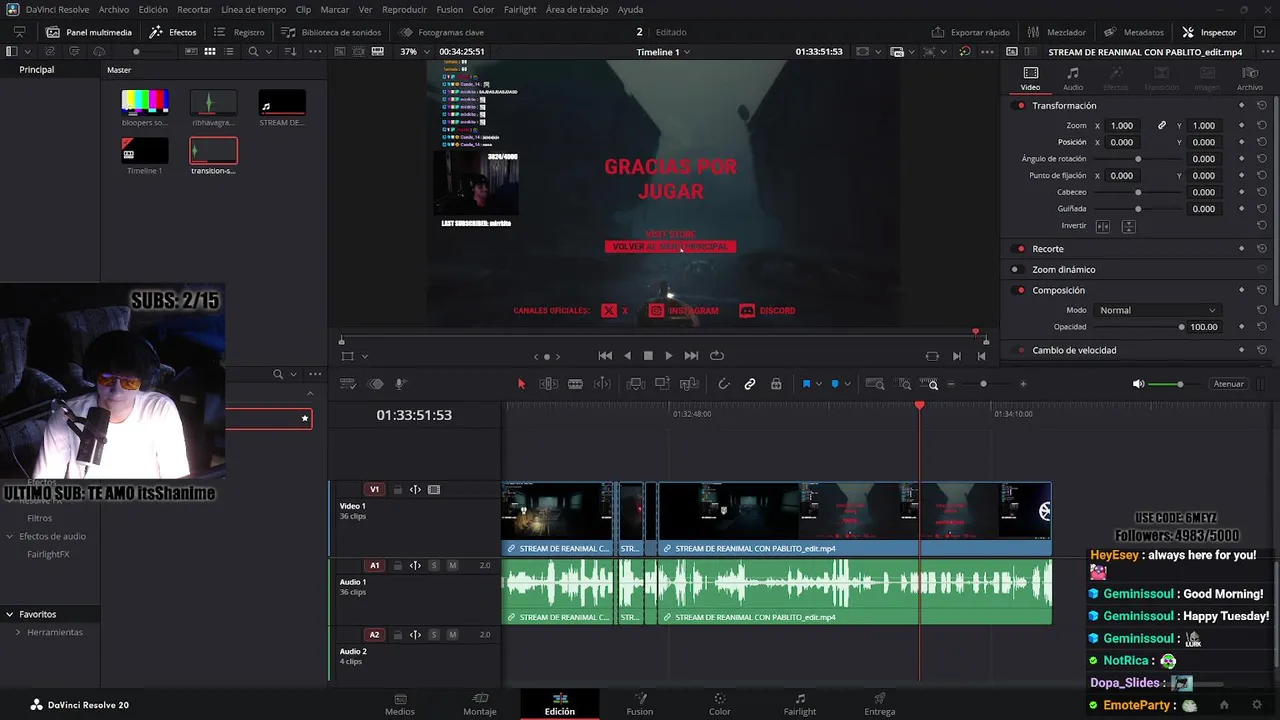The height and width of the screenshot is (720, 1280).
Task: Open the Audio tab in Inspector
Action: pyautogui.click(x=1073, y=78)
